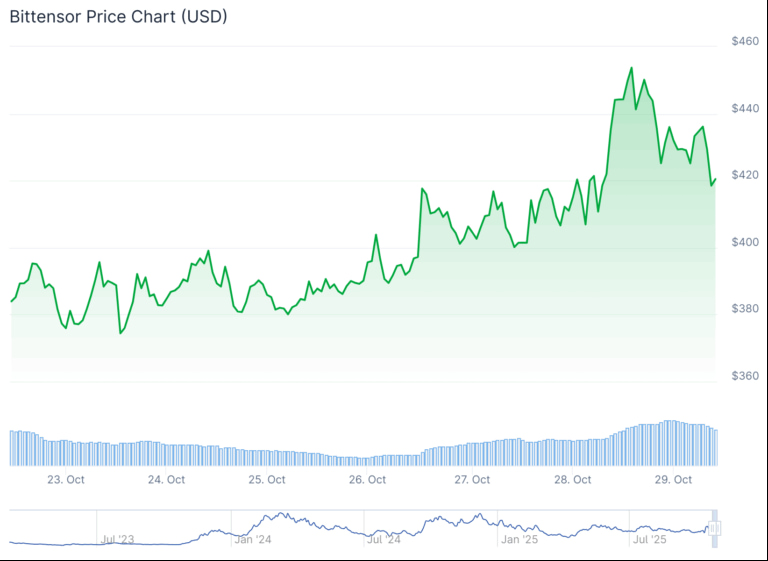Click the 29. Oct date axis label
This screenshot has height=561, width=768.
[674, 480]
